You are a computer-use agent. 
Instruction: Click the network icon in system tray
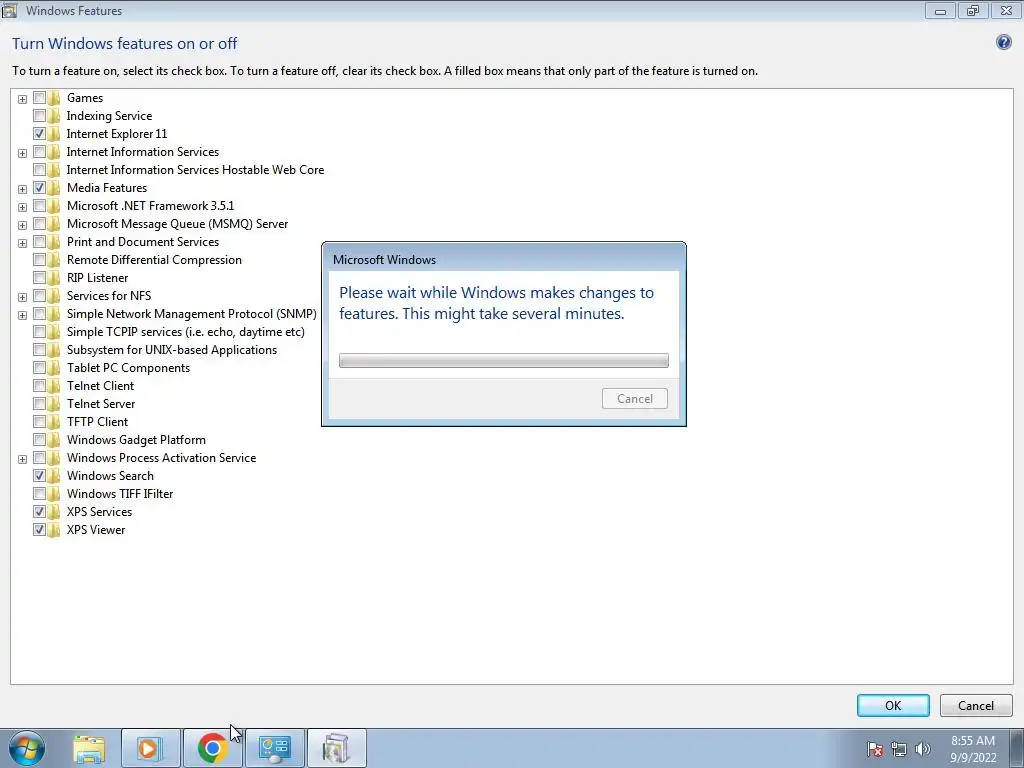(899, 749)
